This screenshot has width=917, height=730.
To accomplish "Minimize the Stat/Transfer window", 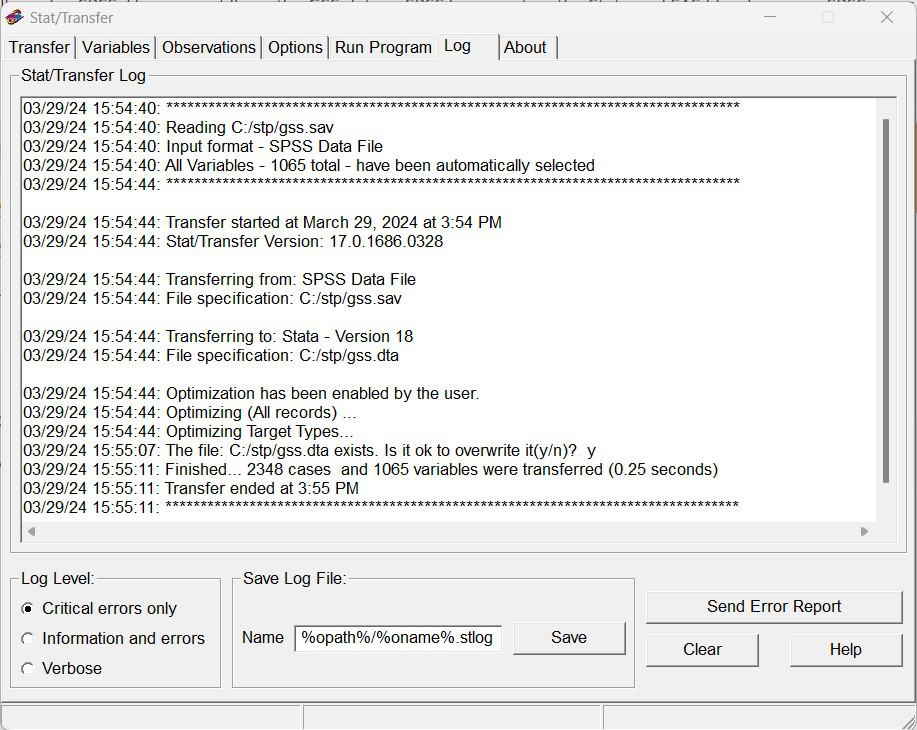I will [770, 18].
